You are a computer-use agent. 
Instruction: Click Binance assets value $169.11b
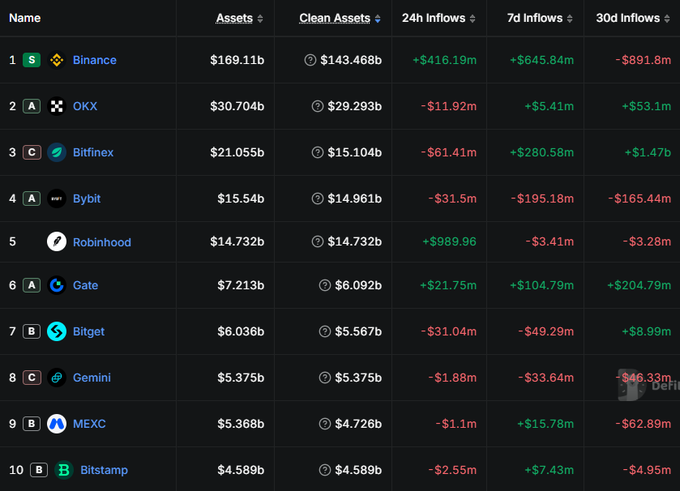click(237, 60)
